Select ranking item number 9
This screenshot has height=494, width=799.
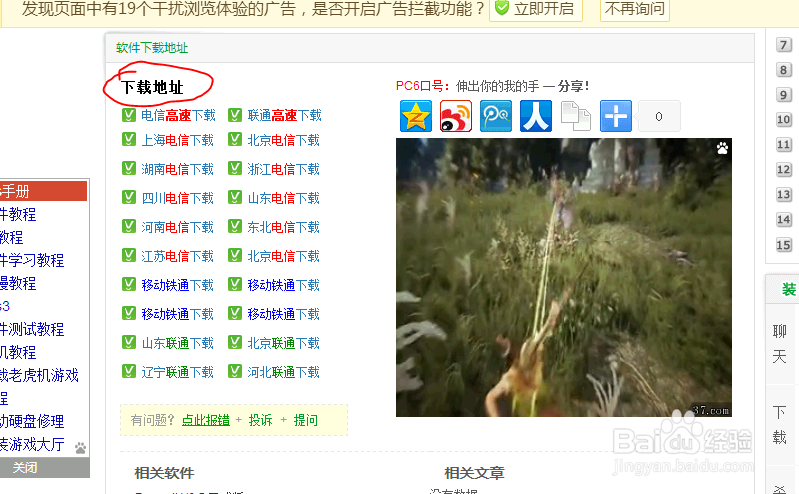pyautogui.click(x=784, y=95)
